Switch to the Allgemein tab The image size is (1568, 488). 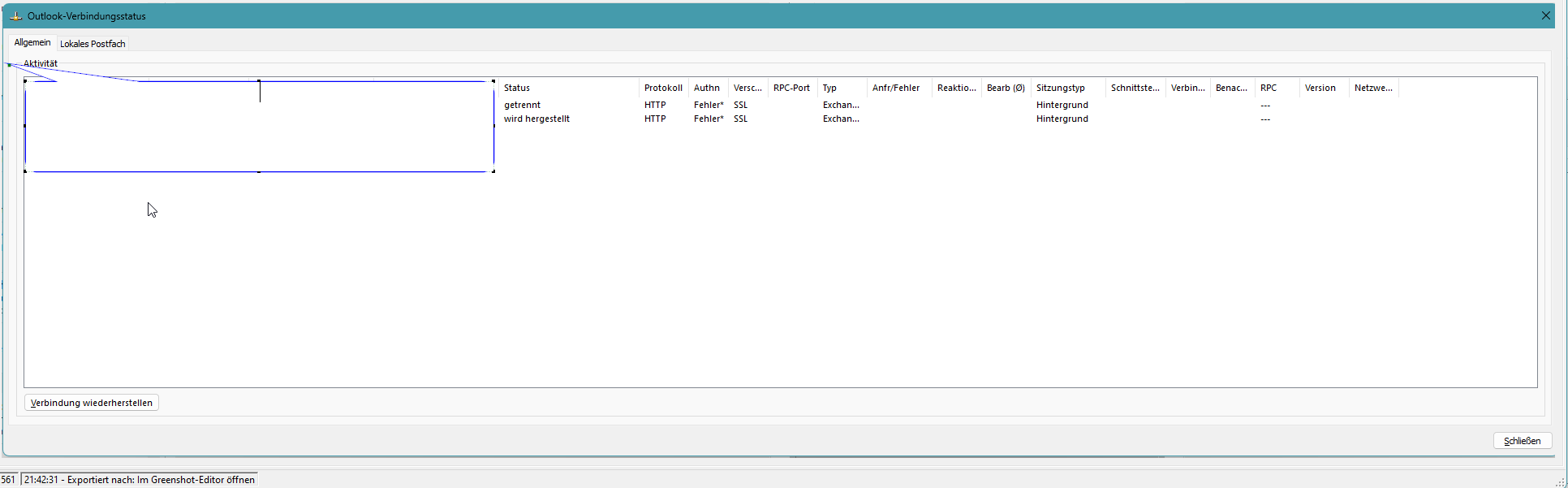32,43
